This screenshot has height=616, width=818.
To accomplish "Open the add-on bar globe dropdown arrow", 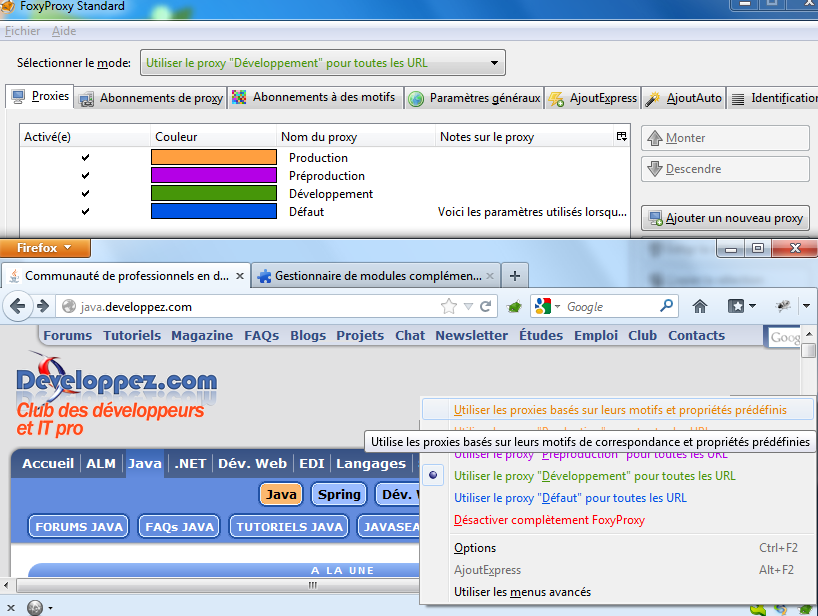I will 50,608.
